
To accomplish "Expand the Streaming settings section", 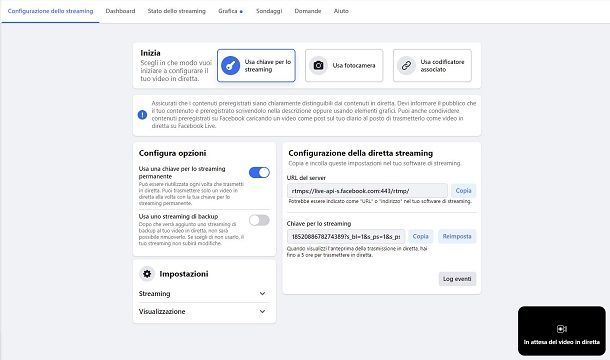I will [204, 293].
